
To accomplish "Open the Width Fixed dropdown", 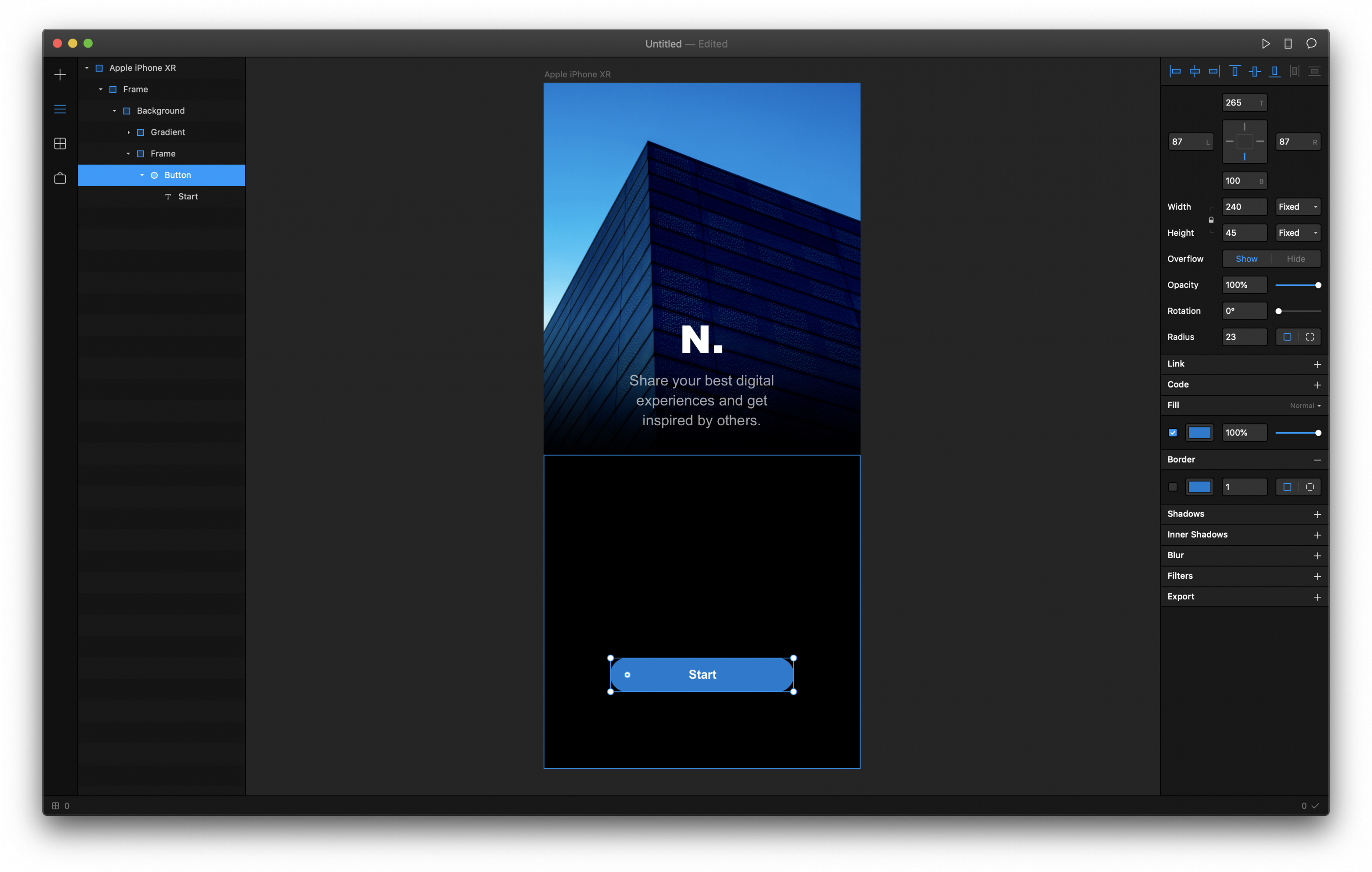I will pos(1298,206).
